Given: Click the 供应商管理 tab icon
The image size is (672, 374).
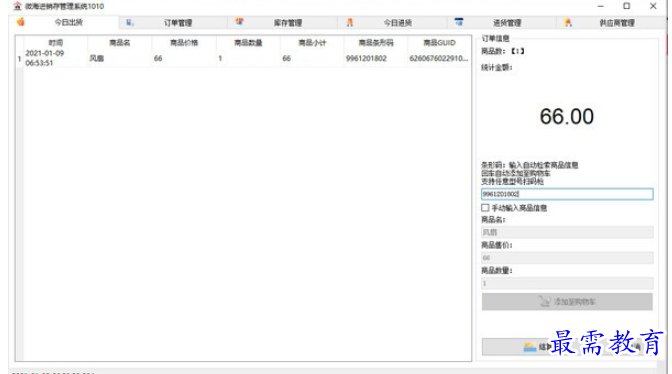Looking at the screenshot, I should click(x=568, y=22).
